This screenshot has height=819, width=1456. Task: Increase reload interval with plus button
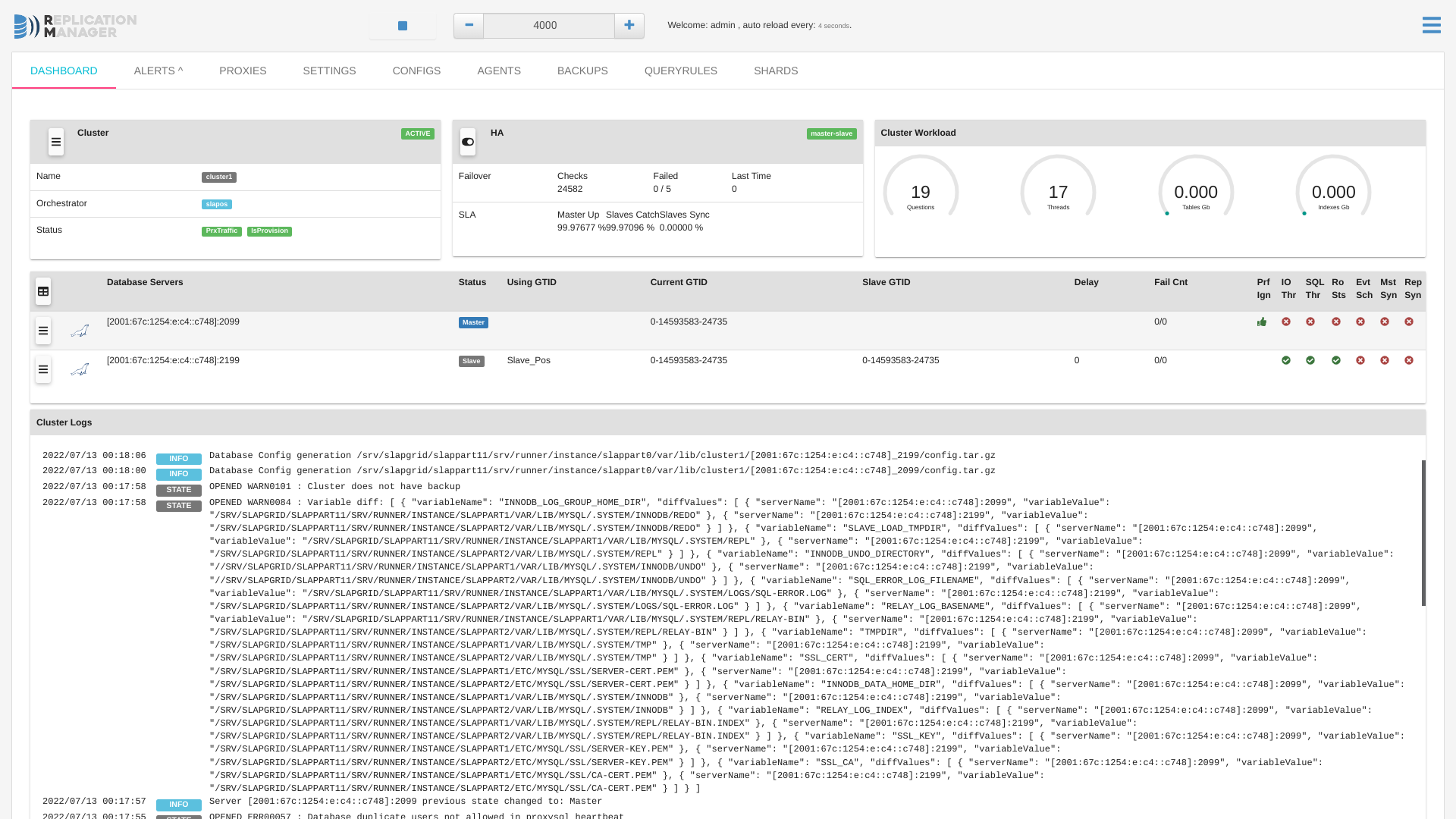629,26
